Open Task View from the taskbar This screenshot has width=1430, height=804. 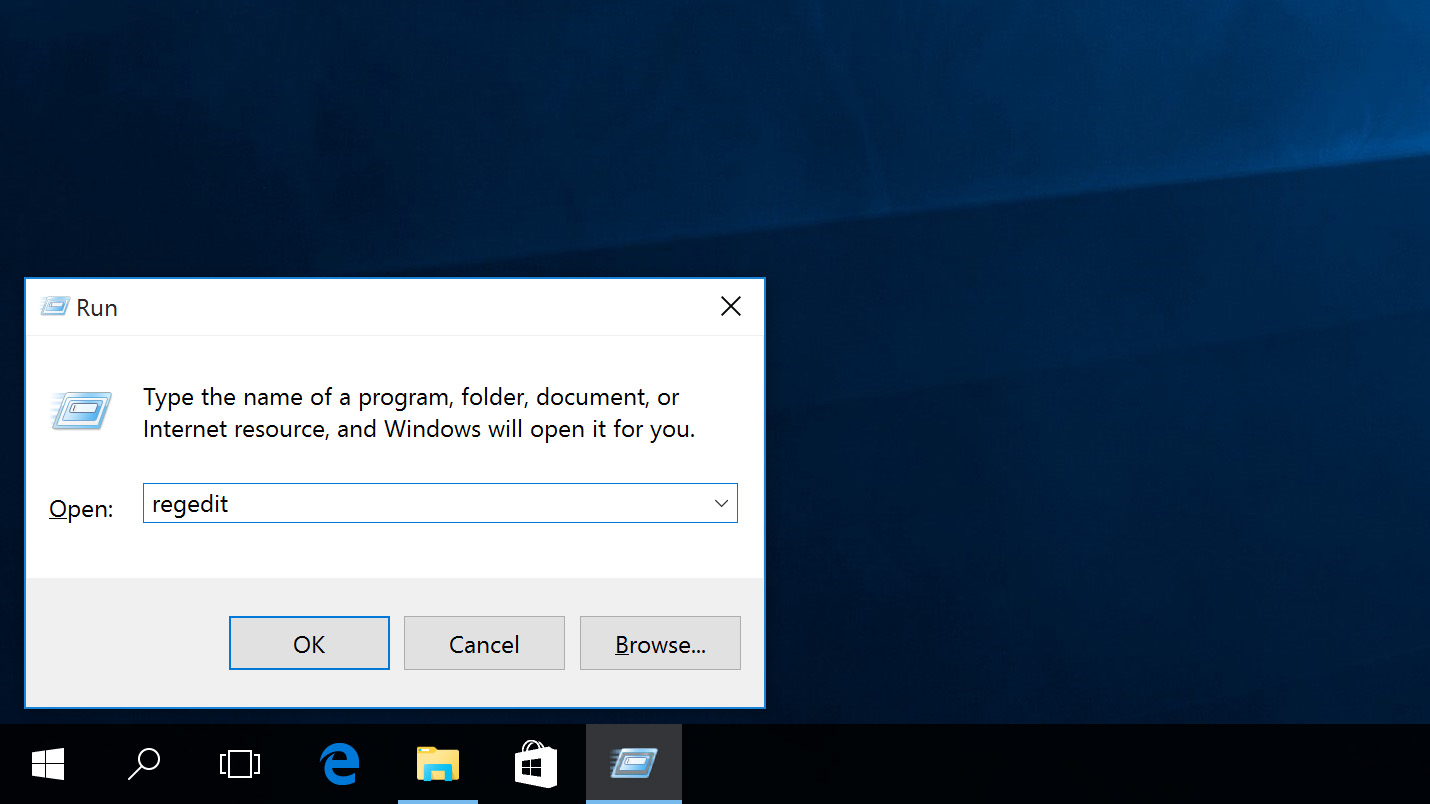pos(239,763)
